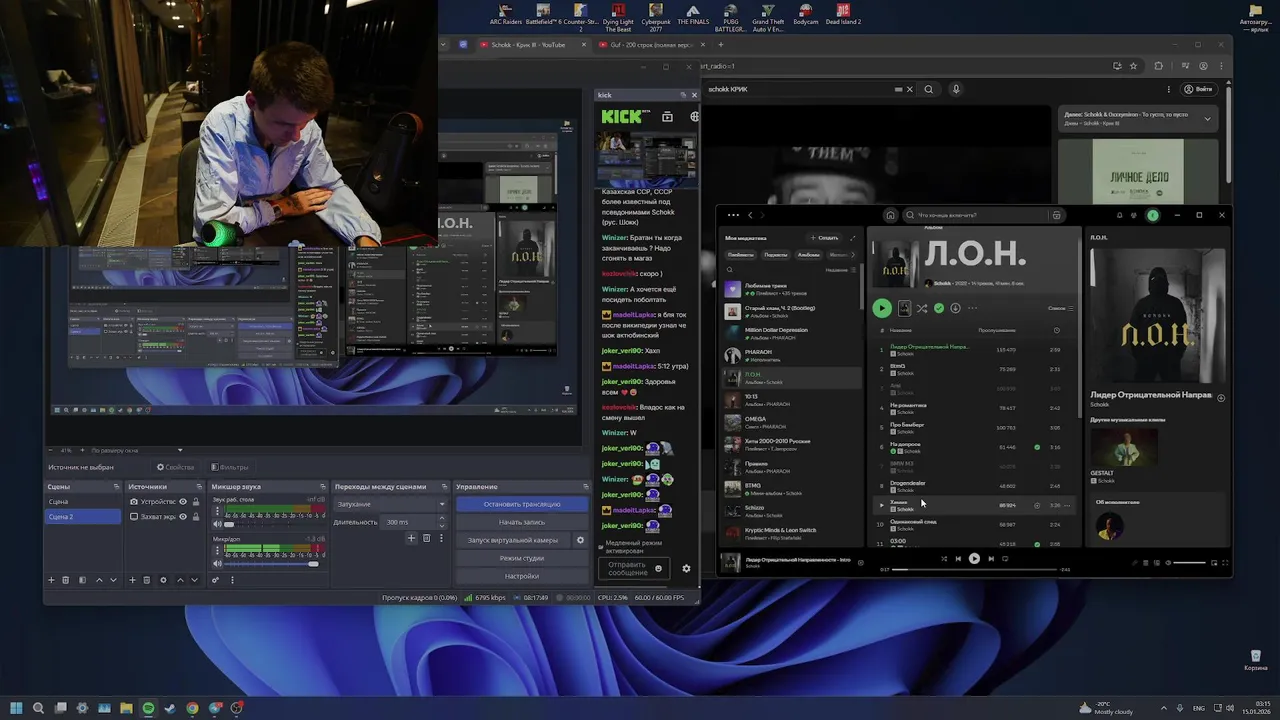Toggle saved checkmark on Л.О.Н. album
This screenshot has height=720, width=1280.
(938, 308)
